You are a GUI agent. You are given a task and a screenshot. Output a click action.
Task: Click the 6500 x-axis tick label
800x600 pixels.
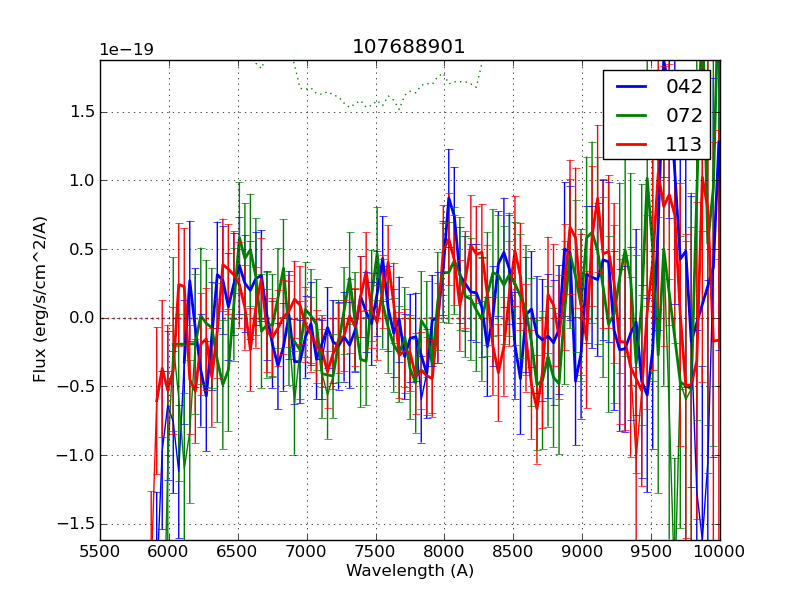coord(238,551)
